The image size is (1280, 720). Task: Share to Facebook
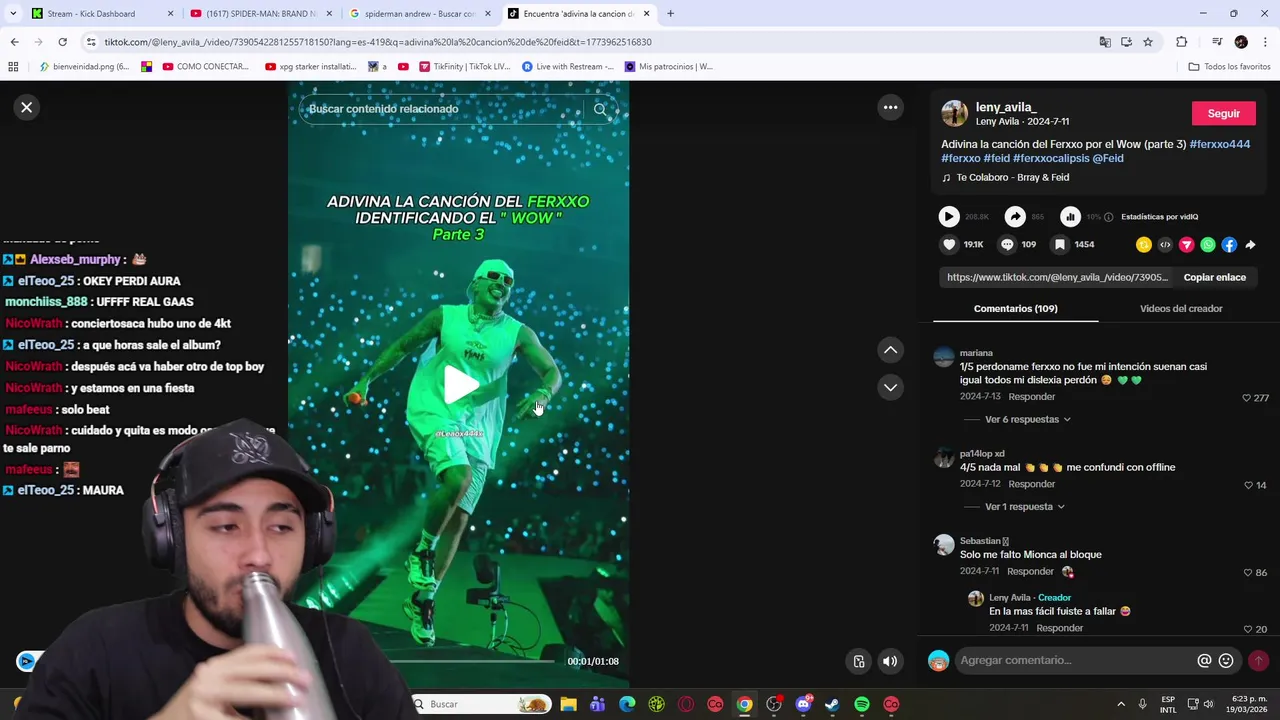pos(1229,244)
